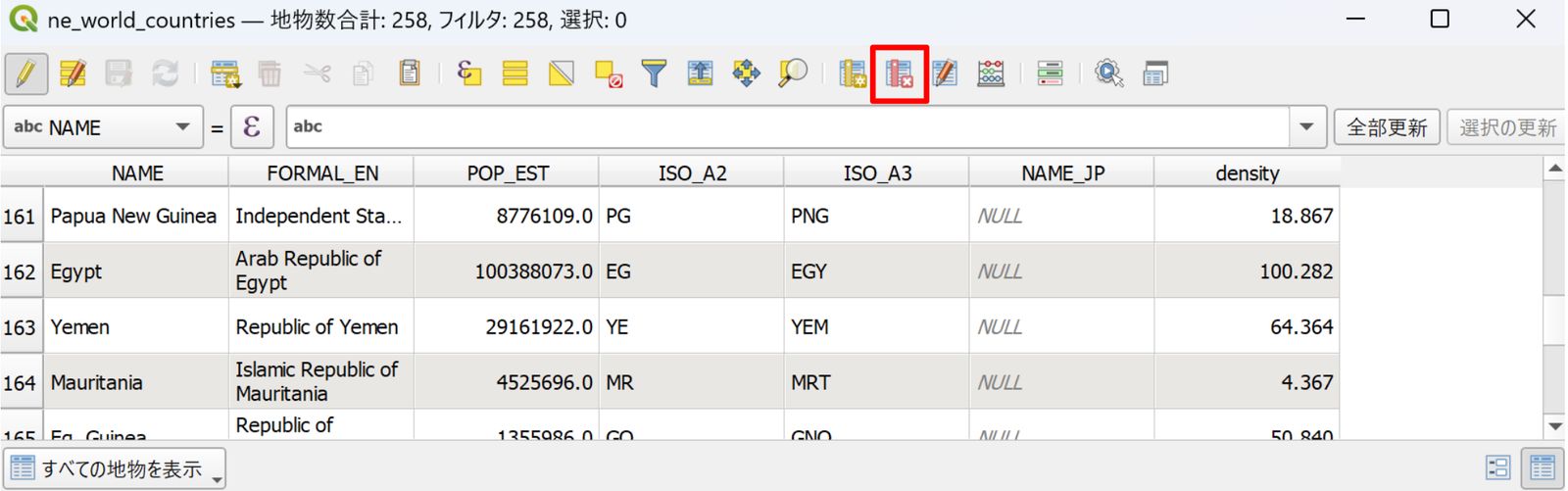Click density cell 100.282
The image size is (1568, 491).
(x=1248, y=271)
